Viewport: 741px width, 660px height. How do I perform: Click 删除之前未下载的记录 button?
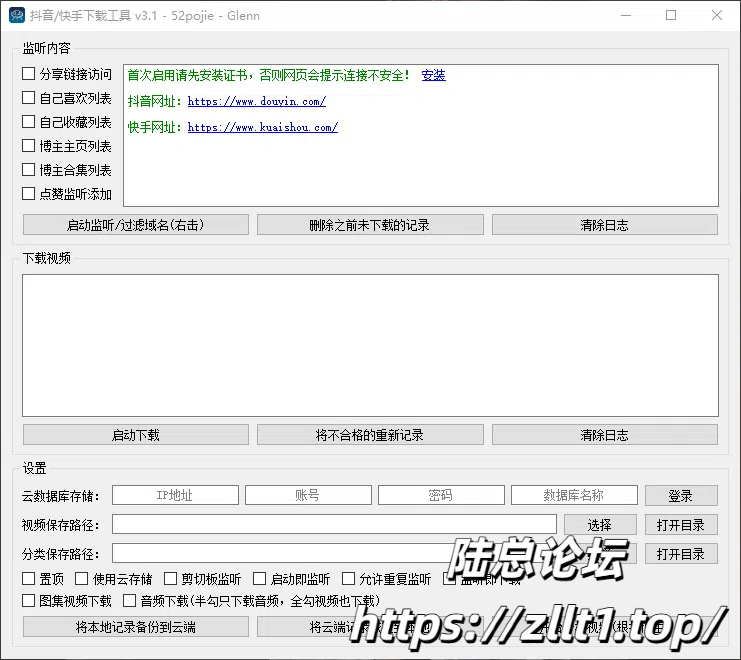(x=370, y=225)
